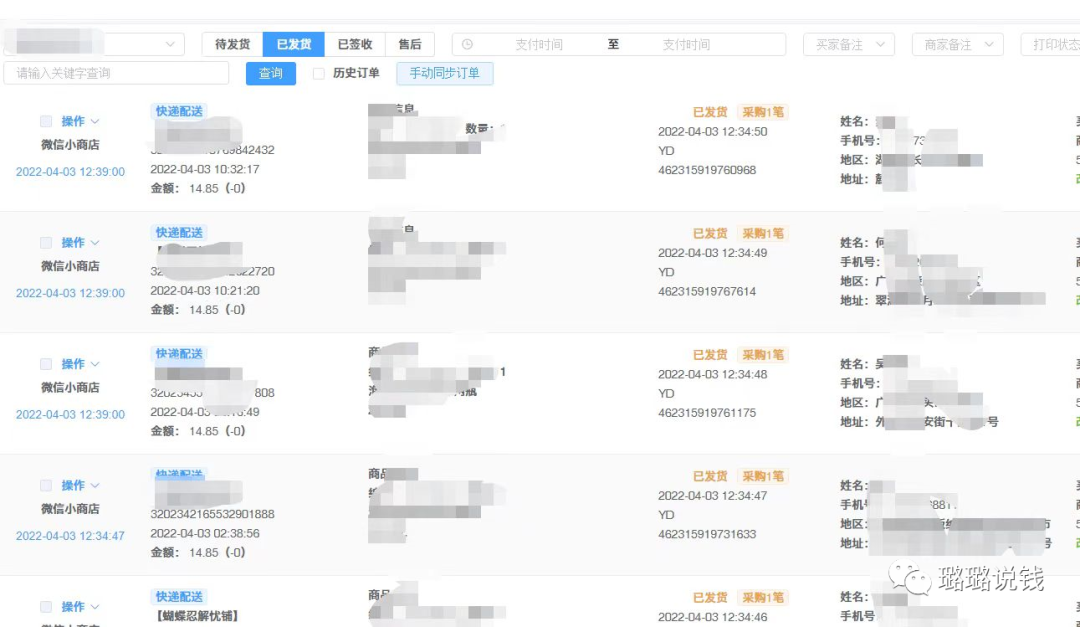Click the 已发货 status shipped at 12:34:50
1080x627 pixels.
710,112
